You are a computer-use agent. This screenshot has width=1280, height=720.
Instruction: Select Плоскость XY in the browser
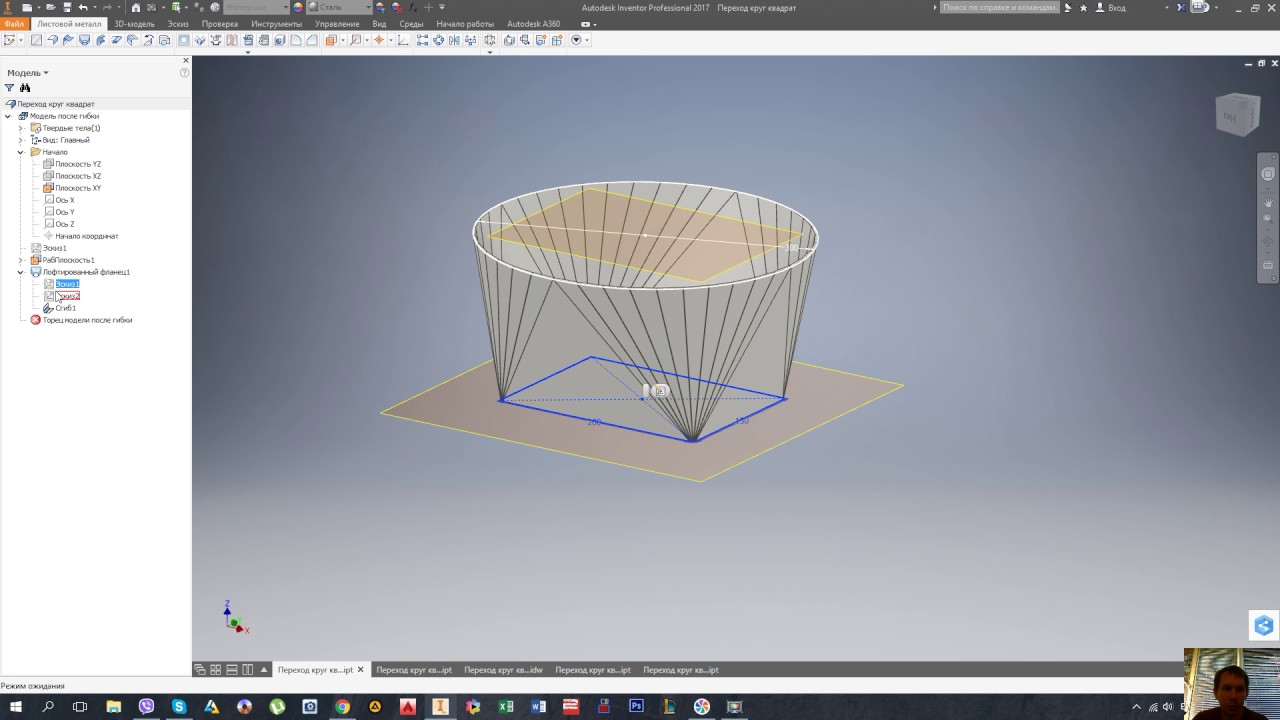[x=77, y=188]
